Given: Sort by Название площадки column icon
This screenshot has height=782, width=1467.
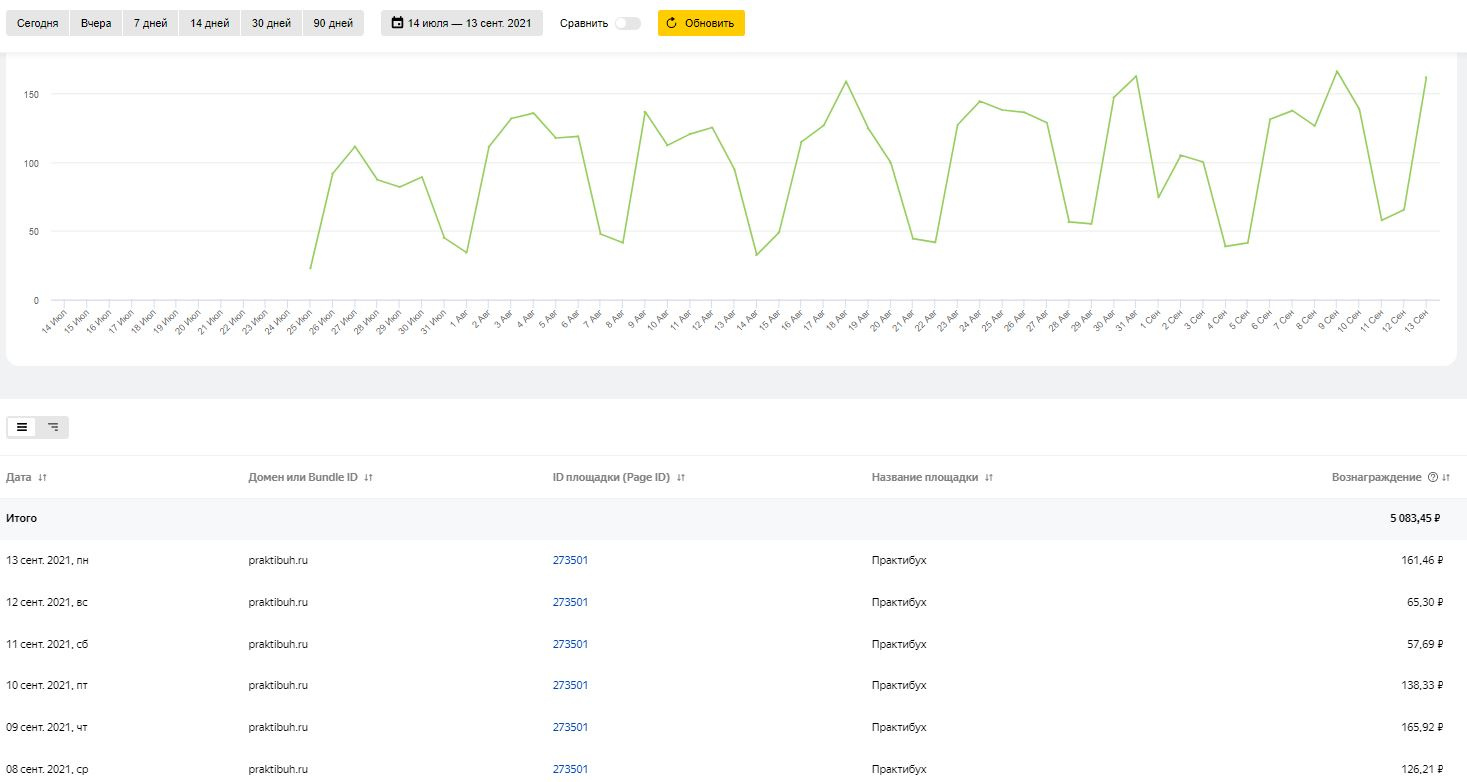Looking at the screenshot, I should coord(989,478).
